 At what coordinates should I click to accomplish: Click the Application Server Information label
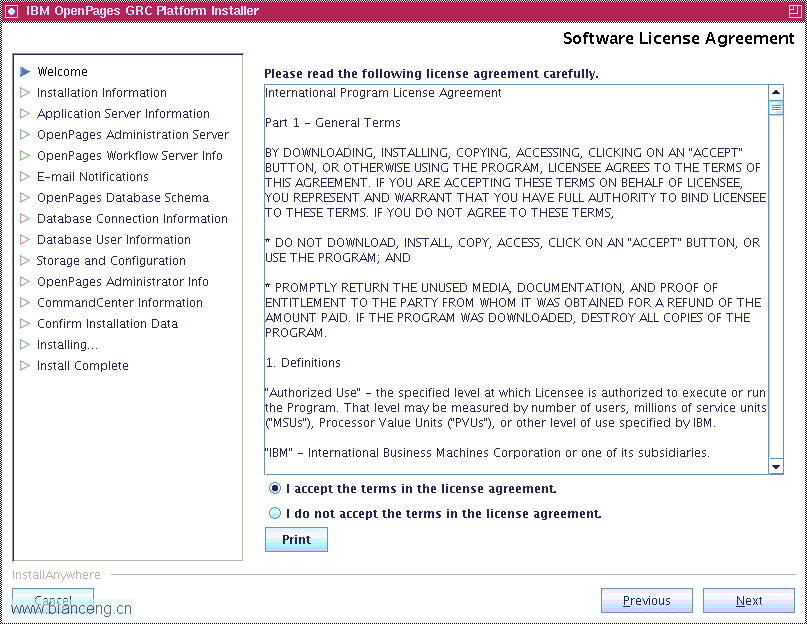coord(124,114)
